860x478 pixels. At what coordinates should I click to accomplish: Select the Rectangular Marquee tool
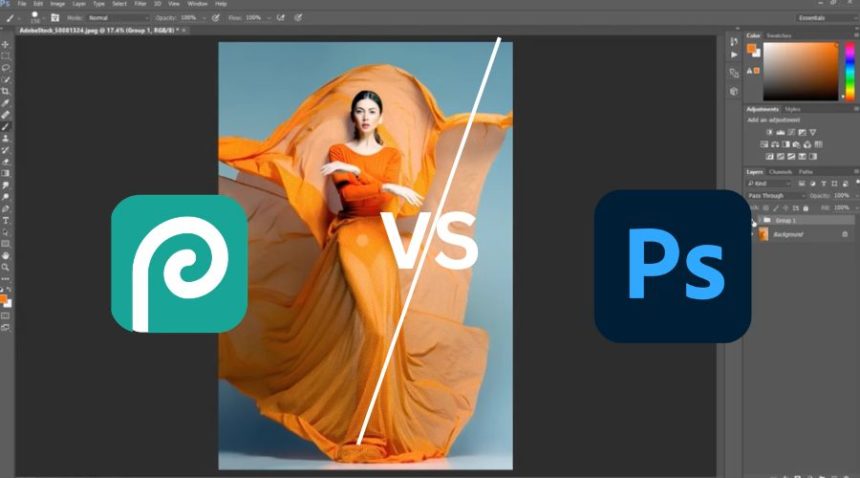coord(5,56)
